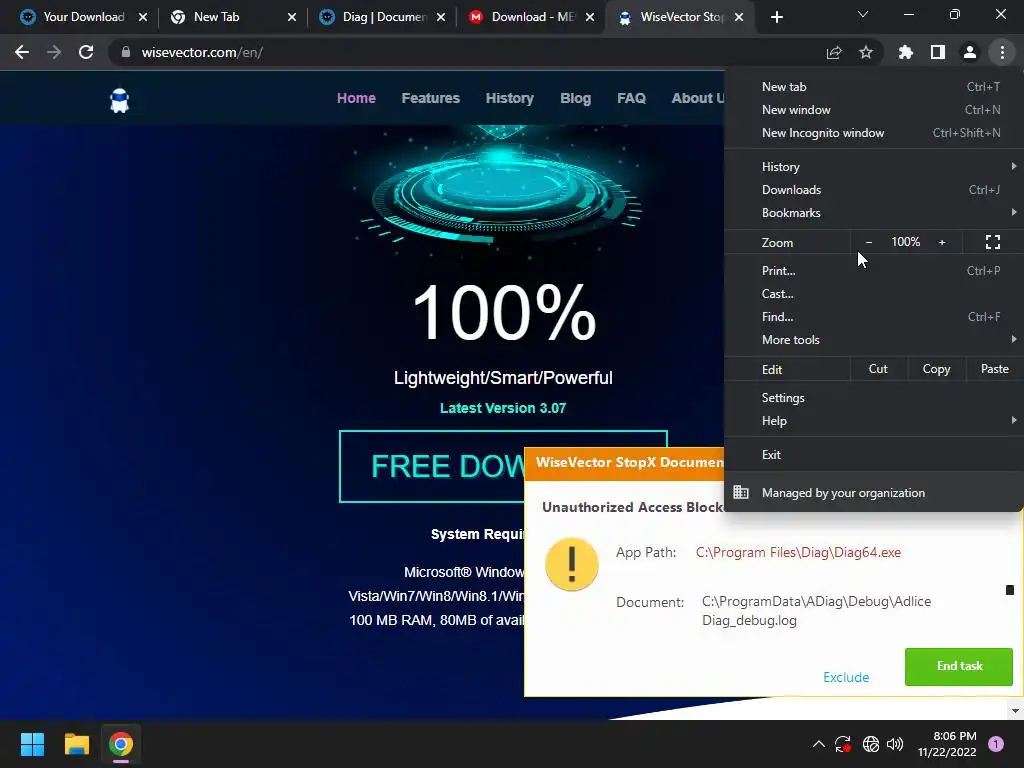Click Paste in the Edit row

click(x=995, y=369)
